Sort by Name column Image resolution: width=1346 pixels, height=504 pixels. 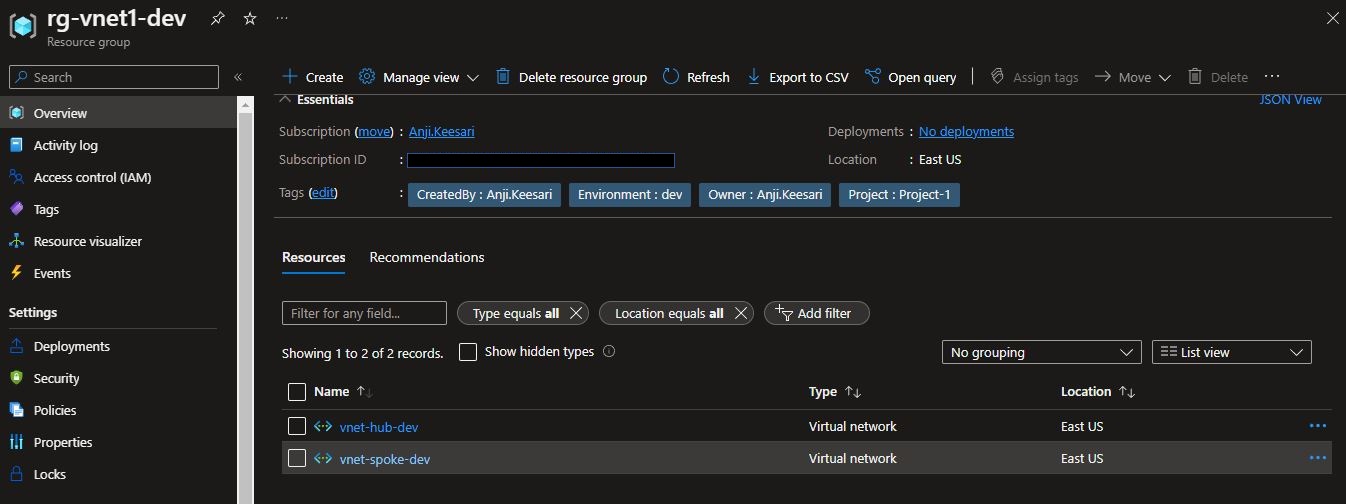click(x=342, y=392)
